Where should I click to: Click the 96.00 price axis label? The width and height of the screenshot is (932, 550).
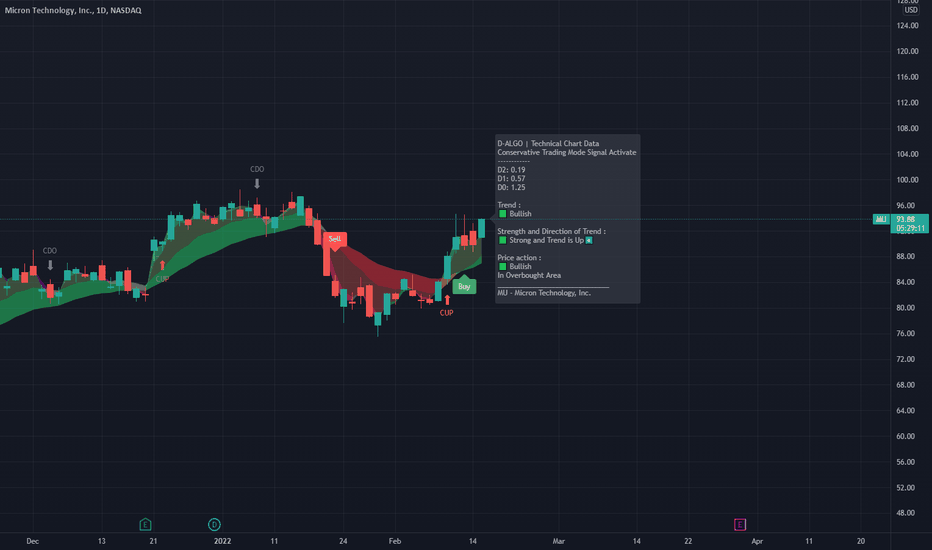click(907, 205)
